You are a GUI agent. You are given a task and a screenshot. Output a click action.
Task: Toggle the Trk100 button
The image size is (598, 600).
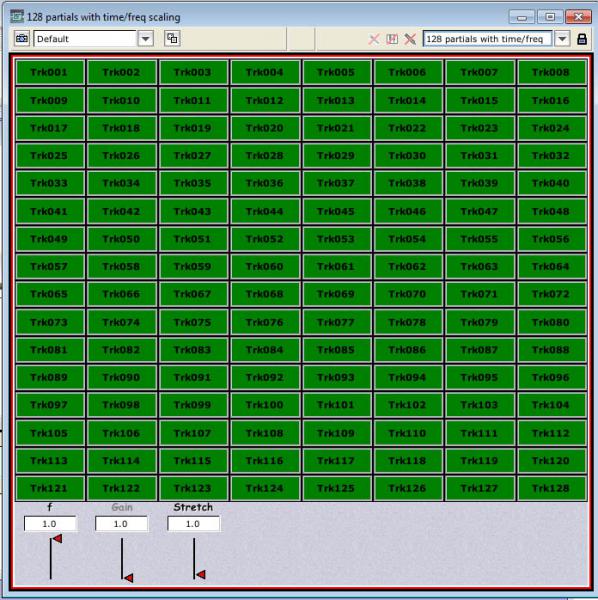264,405
